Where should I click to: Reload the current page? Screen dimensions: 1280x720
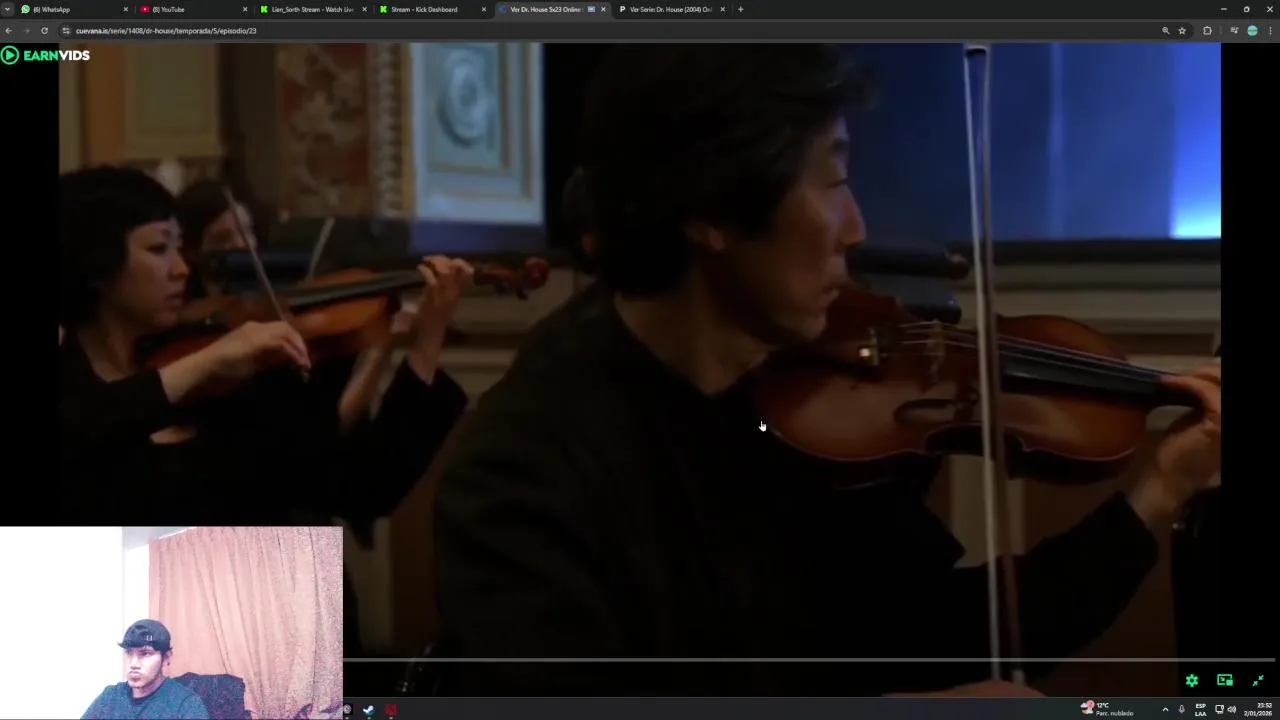(44, 31)
